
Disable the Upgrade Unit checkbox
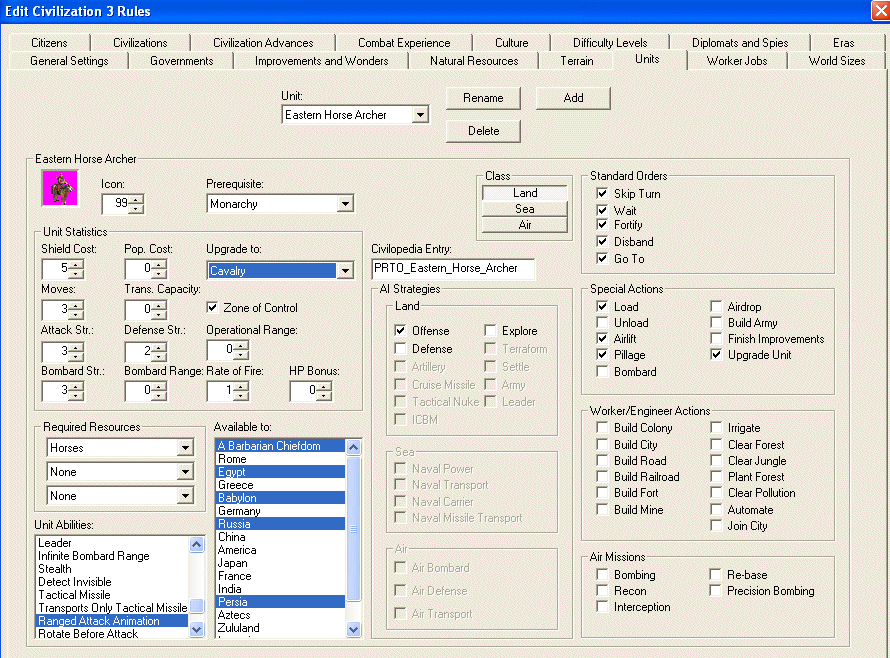tap(716, 355)
